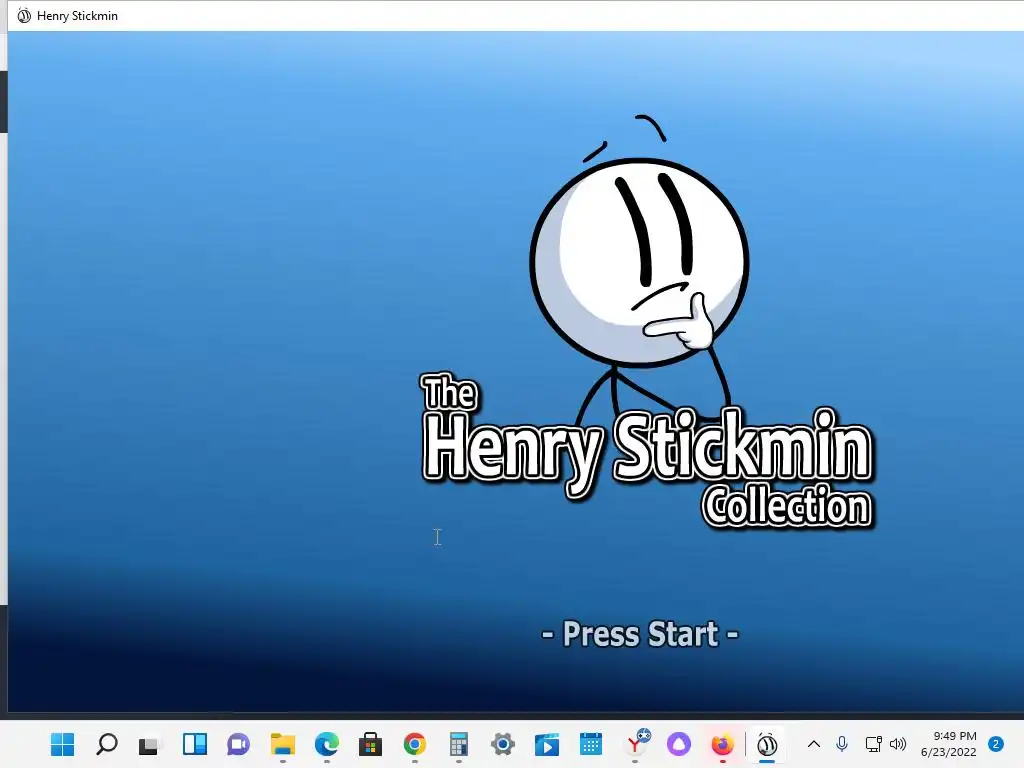Open the volume control tray icon

[x=898, y=744]
